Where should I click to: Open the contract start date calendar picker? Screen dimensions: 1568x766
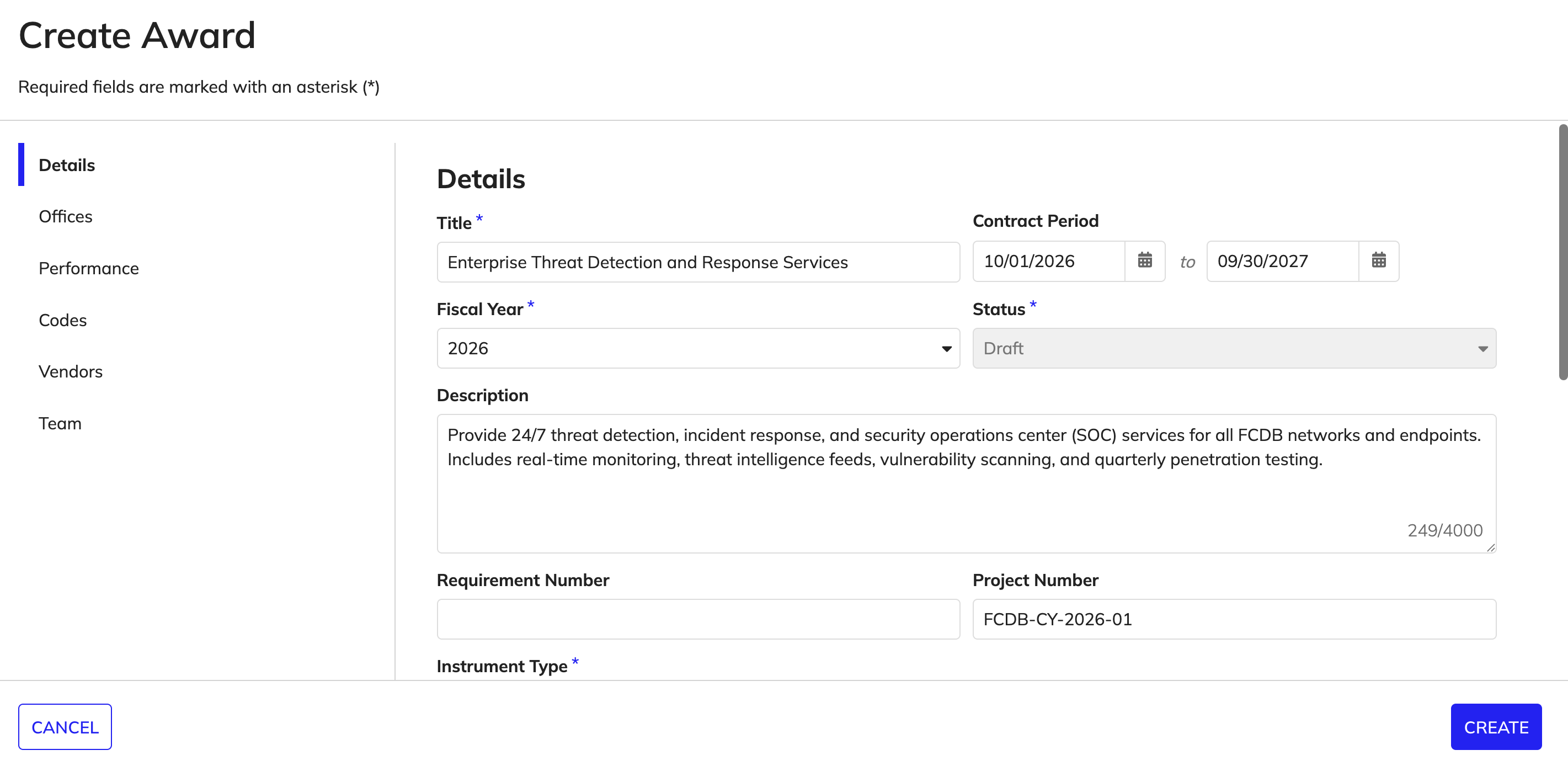tap(1144, 261)
